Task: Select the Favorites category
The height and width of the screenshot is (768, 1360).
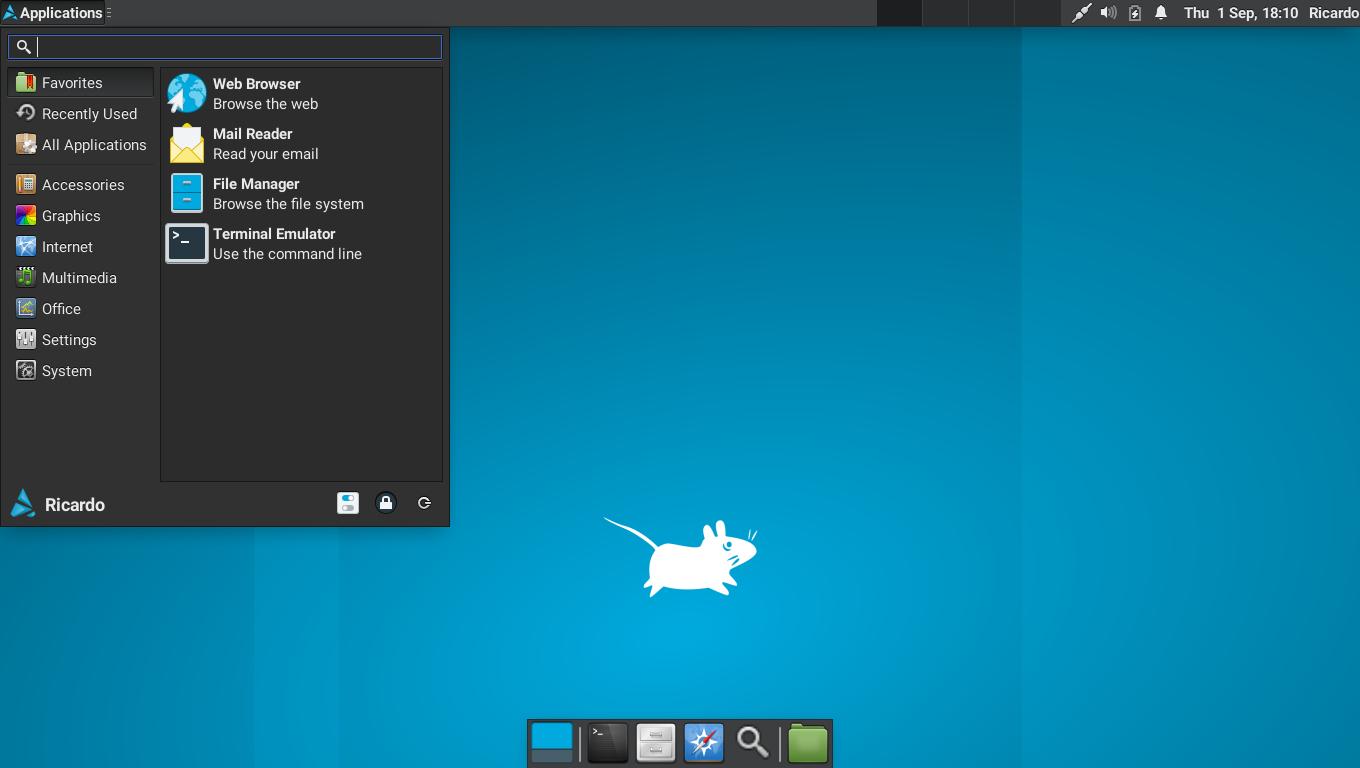Action: click(80, 83)
